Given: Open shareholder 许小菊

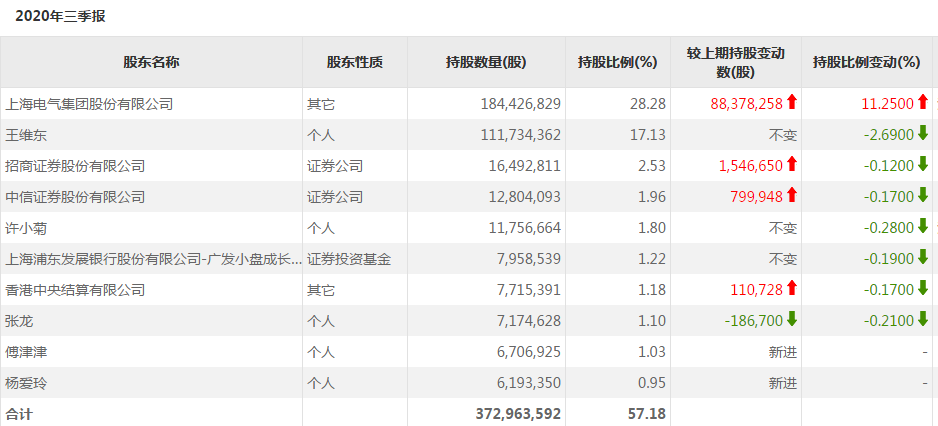Looking at the screenshot, I should (x=26, y=229).
